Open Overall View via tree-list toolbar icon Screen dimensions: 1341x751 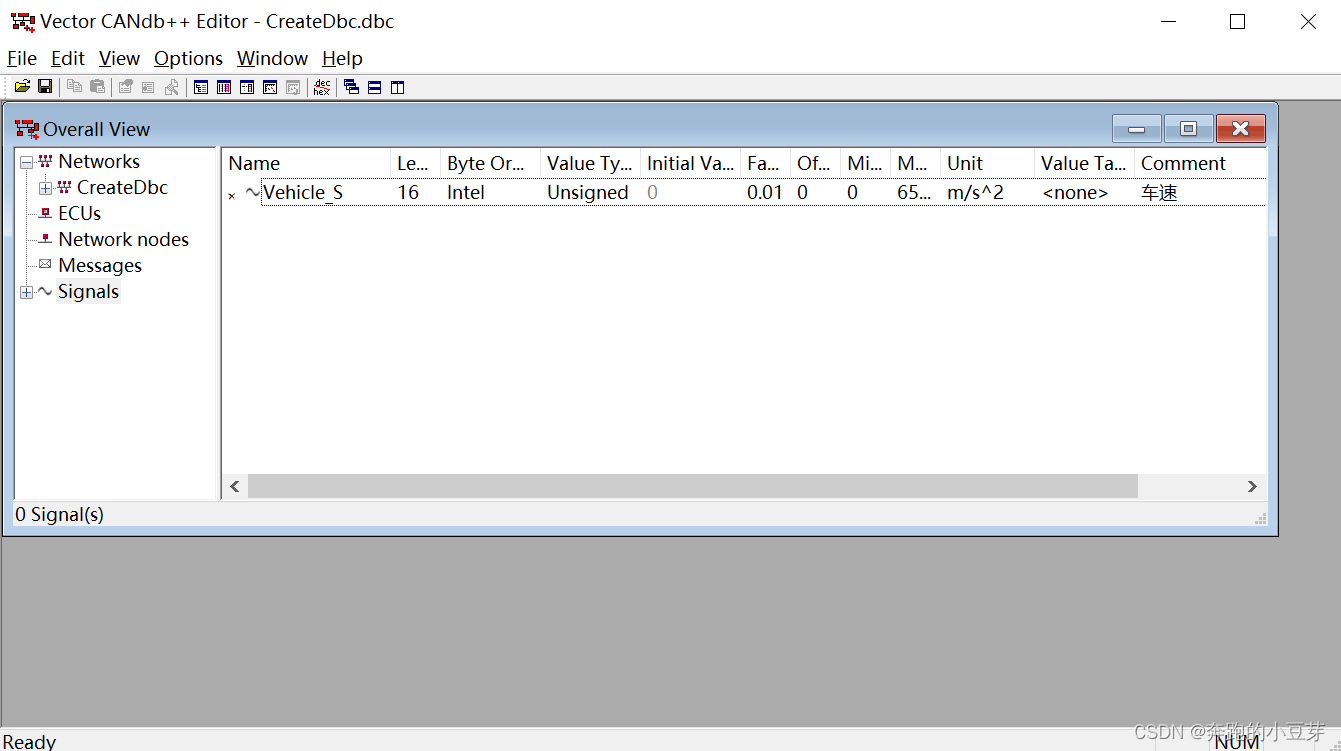(201, 87)
